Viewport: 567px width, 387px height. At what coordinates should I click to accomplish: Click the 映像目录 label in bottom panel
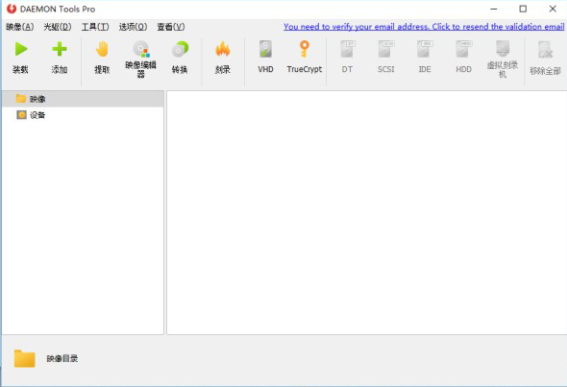click(x=62, y=359)
